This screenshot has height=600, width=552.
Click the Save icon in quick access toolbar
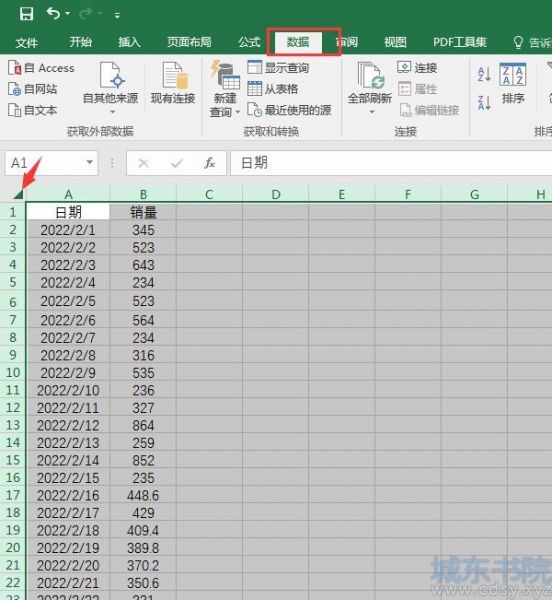click(x=26, y=14)
